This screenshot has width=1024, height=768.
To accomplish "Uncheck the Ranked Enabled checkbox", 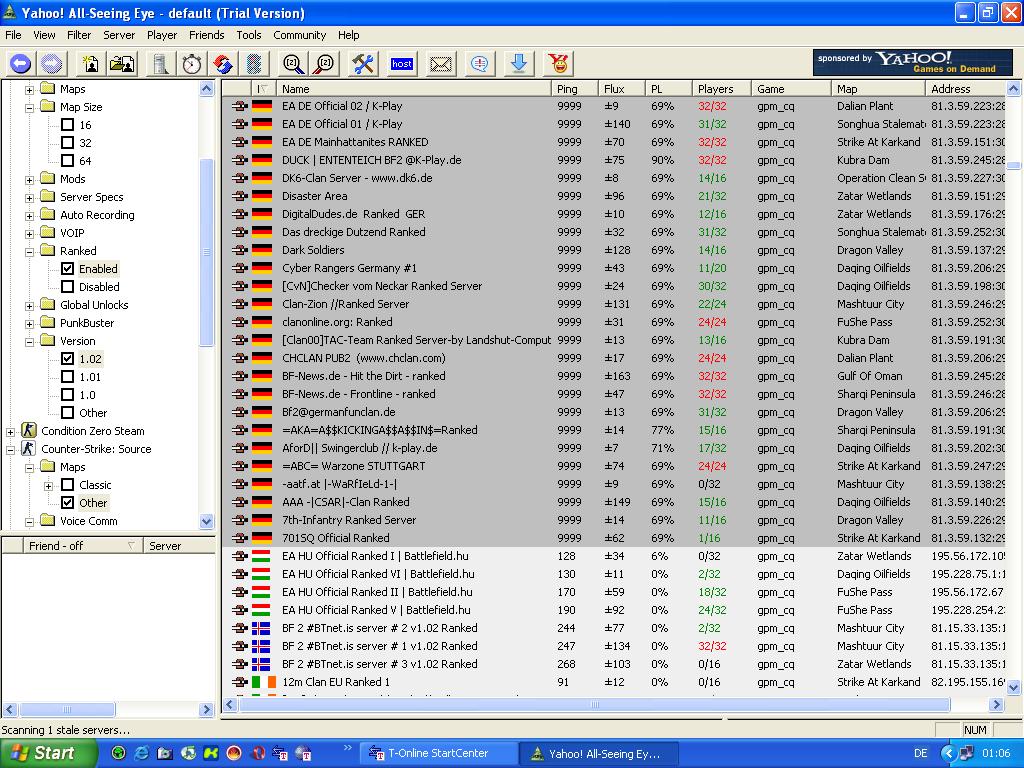I will tap(67, 268).
